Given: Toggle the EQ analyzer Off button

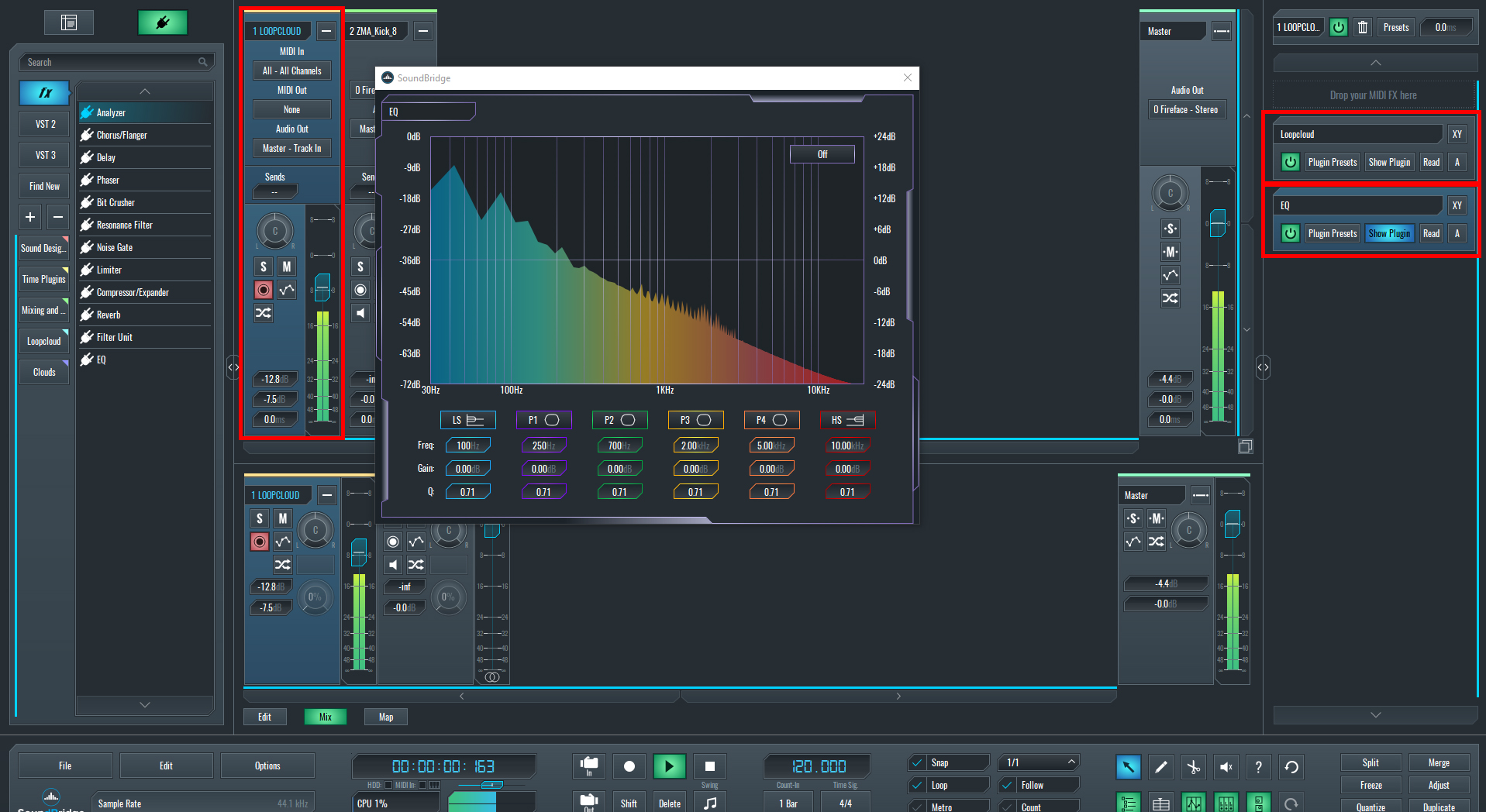Looking at the screenshot, I should [x=822, y=154].
